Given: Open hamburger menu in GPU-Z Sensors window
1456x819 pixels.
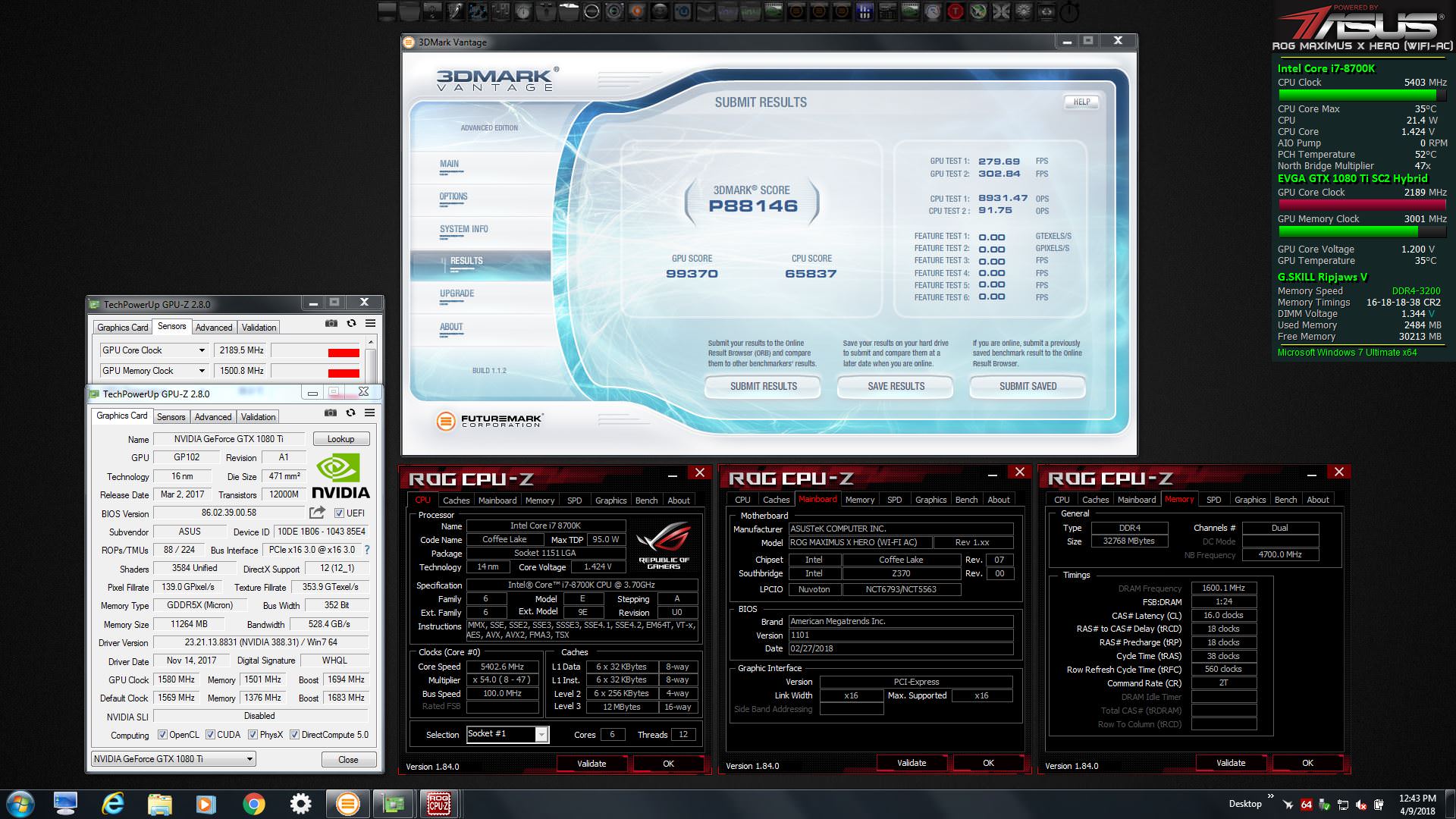Looking at the screenshot, I should point(370,323).
